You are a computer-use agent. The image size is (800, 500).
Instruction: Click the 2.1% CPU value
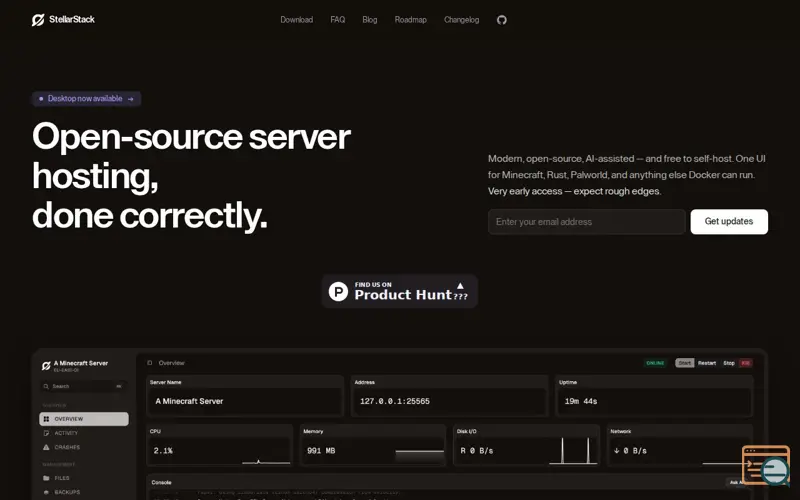163,451
